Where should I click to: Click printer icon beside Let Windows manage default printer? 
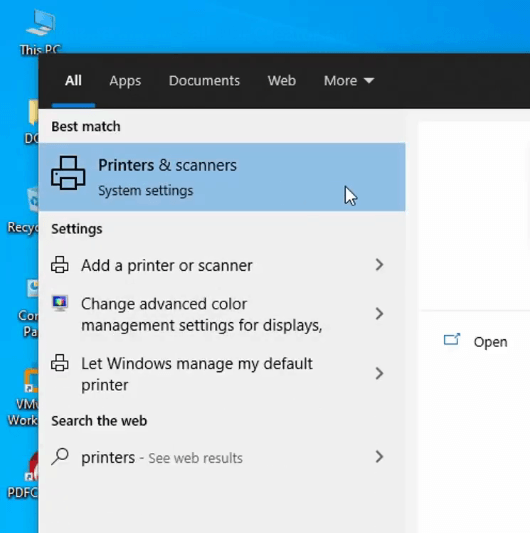coord(60,363)
